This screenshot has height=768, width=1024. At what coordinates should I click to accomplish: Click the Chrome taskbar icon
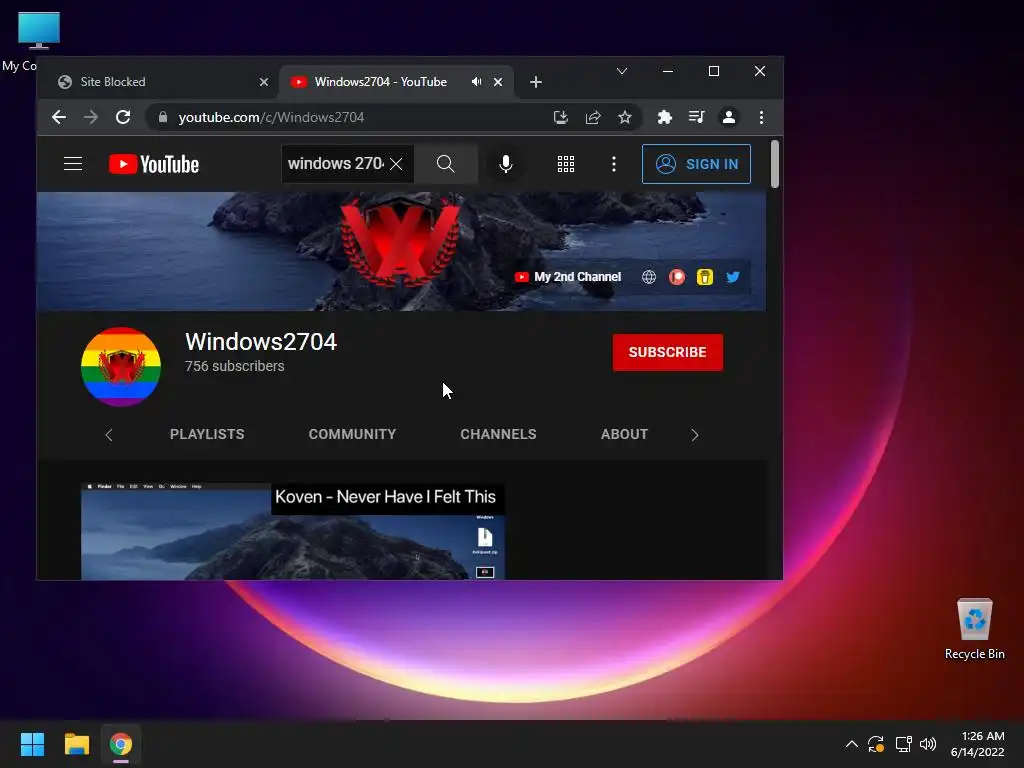[x=121, y=744]
